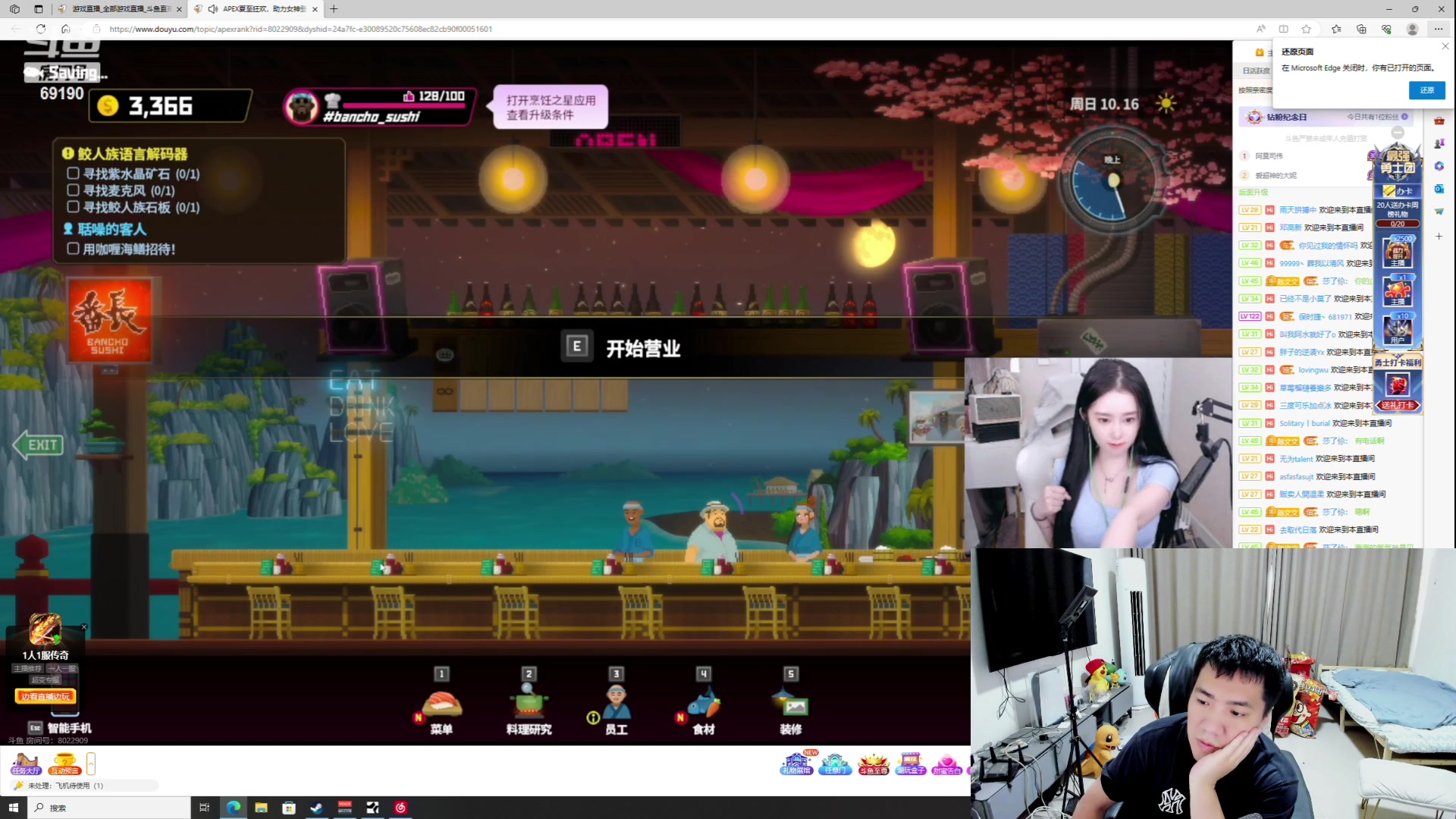Open the 互动预言 prediction icon

64,763
